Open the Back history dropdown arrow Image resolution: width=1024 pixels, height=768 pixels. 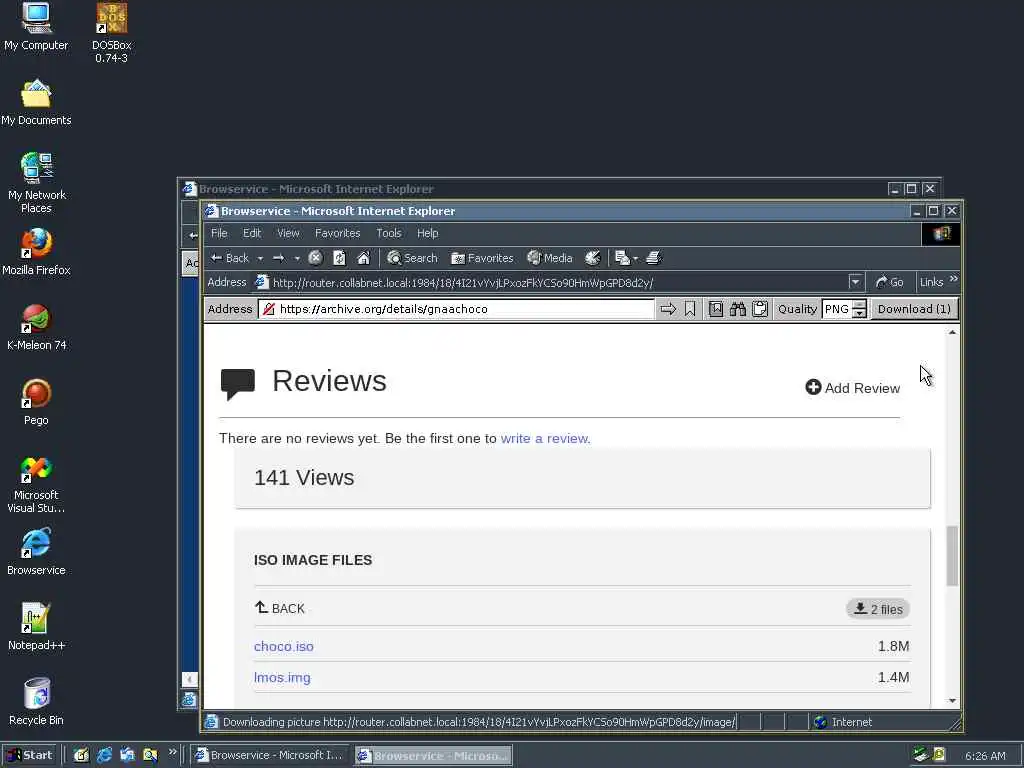(260, 259)
